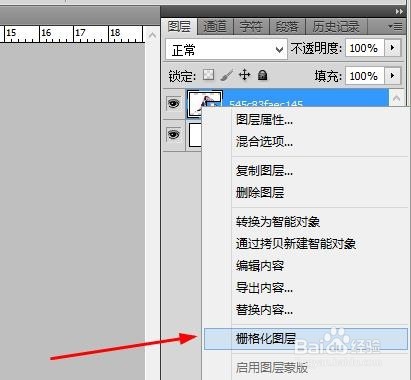Select the white layer thumbnail
This screenshot has height=380, width=411.
[x=195, y=135]
